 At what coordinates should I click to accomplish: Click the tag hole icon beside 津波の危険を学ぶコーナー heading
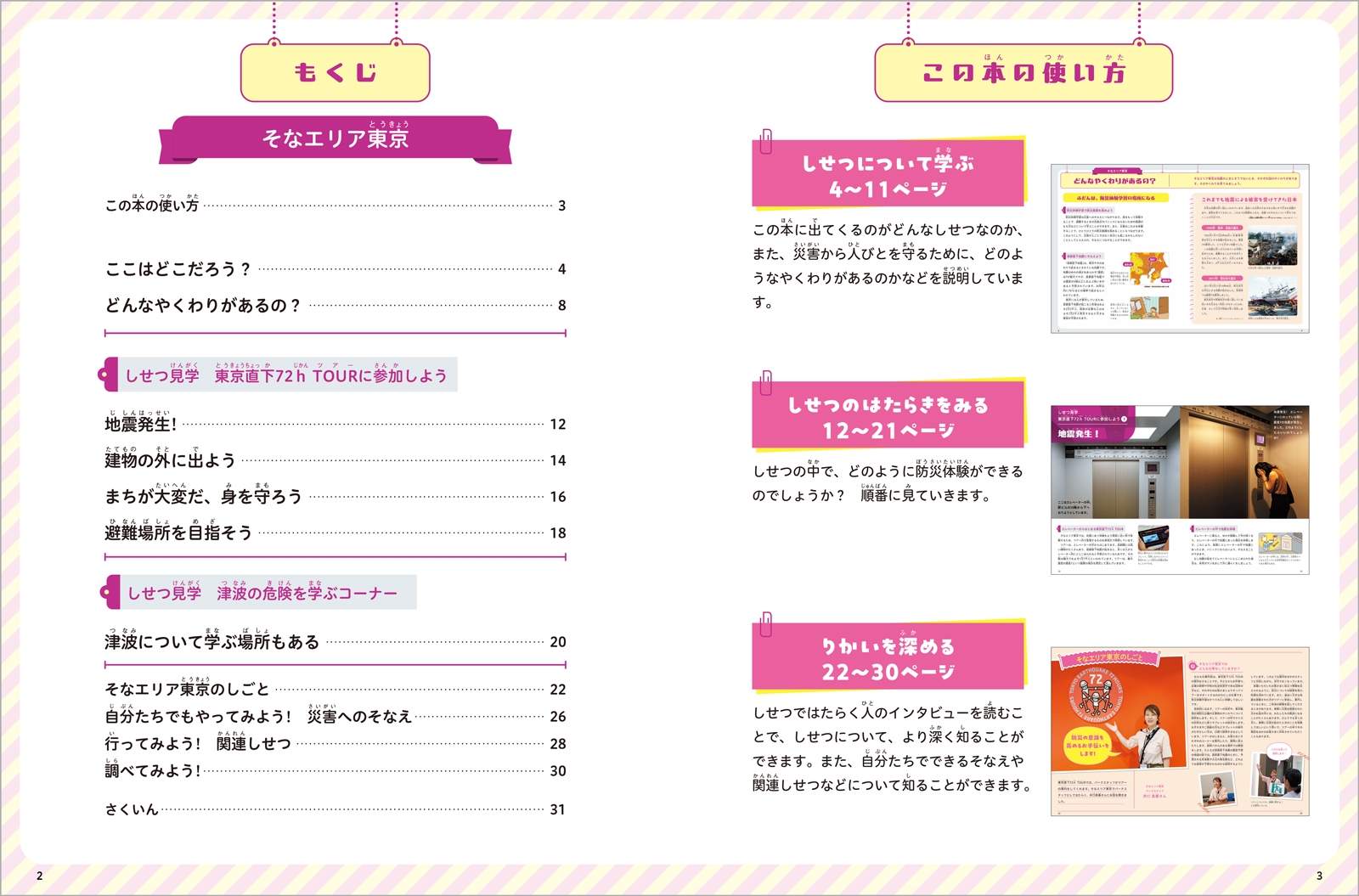(x=105, y=592)
